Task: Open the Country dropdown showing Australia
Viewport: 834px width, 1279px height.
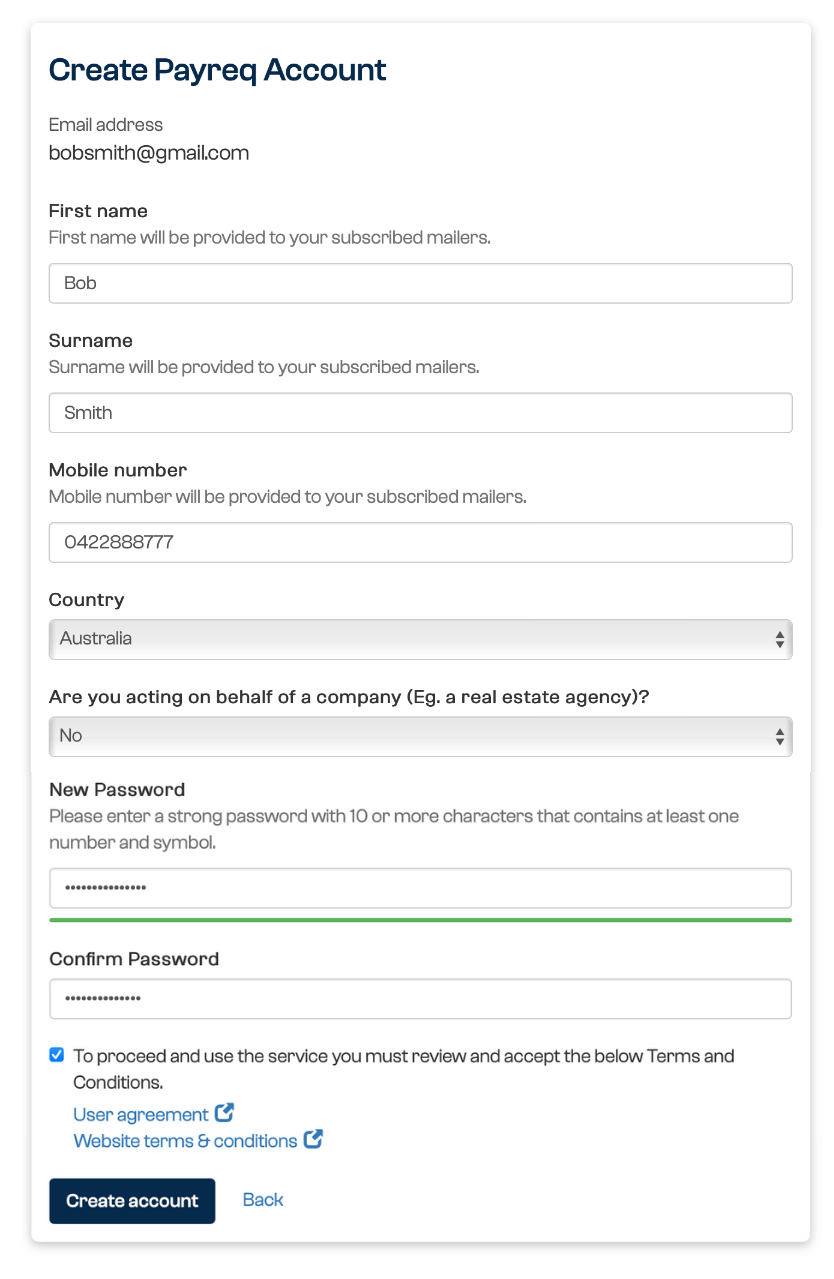Action: [420, 639]
